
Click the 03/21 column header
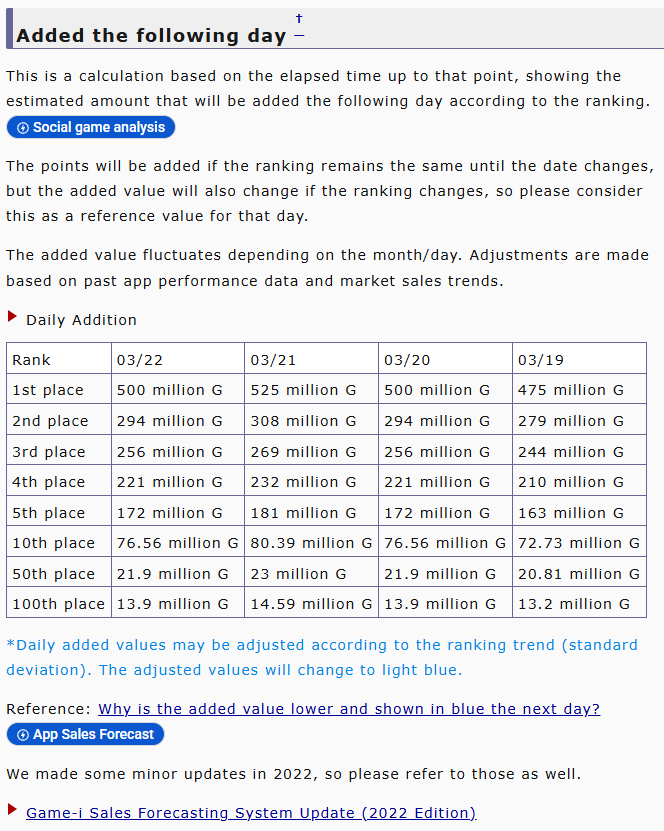[312, 359]
